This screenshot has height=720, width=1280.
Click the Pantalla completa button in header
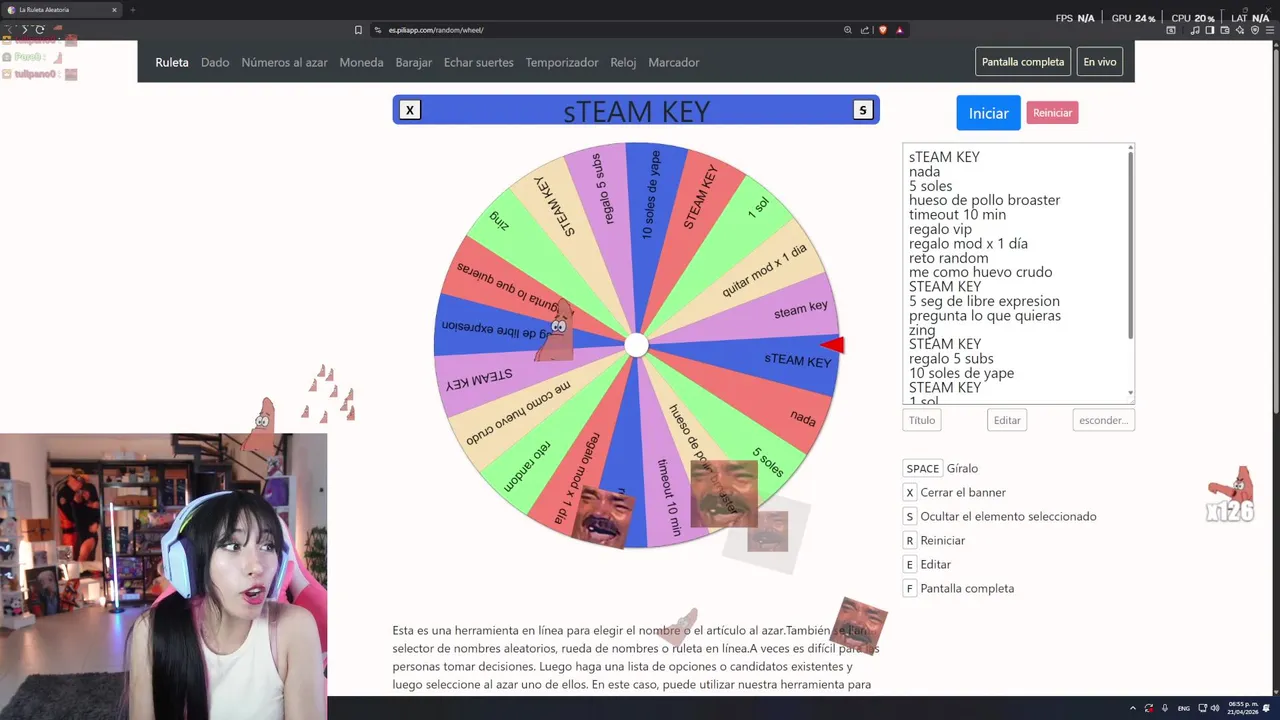[1023, 62]
